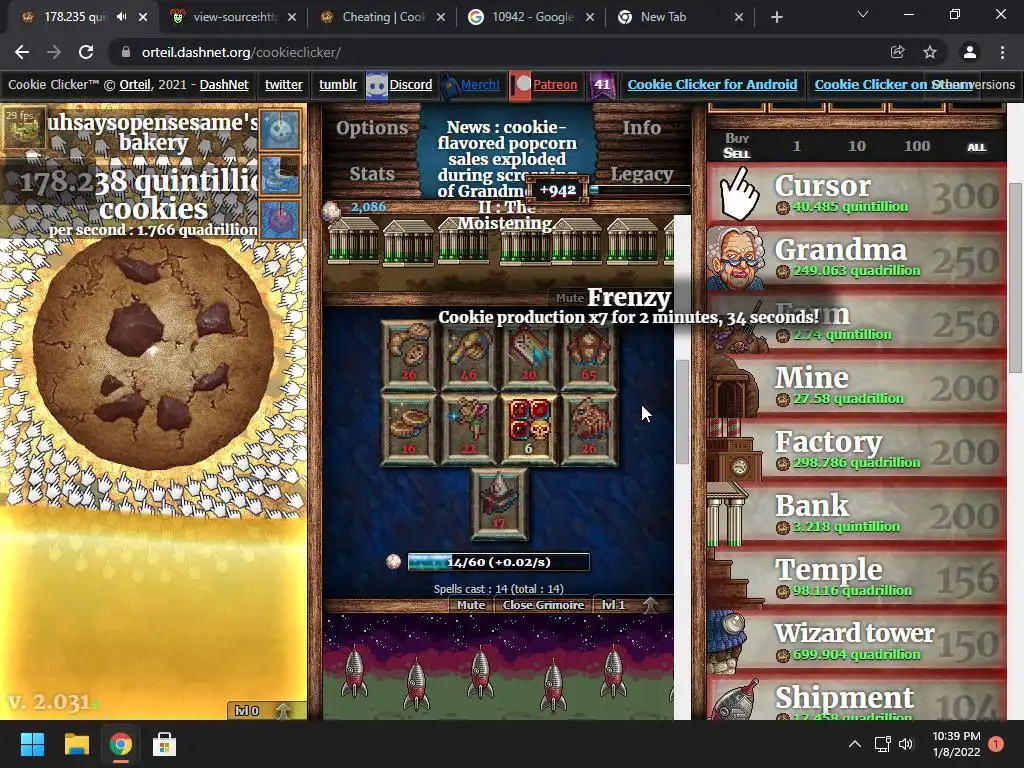1024x768 pixels.
Task: Switch store mode to Buy
Action: (x=737, y=138)
